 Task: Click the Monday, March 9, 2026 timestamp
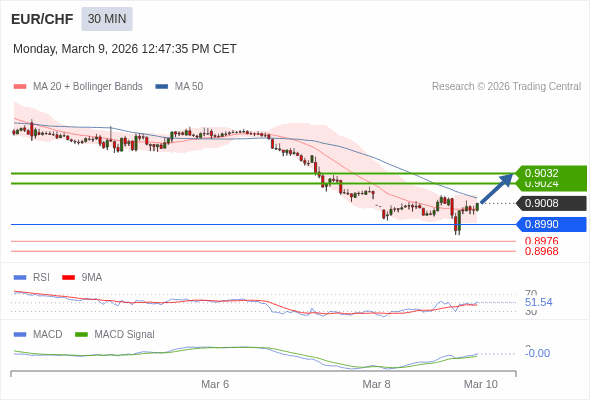pyautogui.click(x=125, y=49)
